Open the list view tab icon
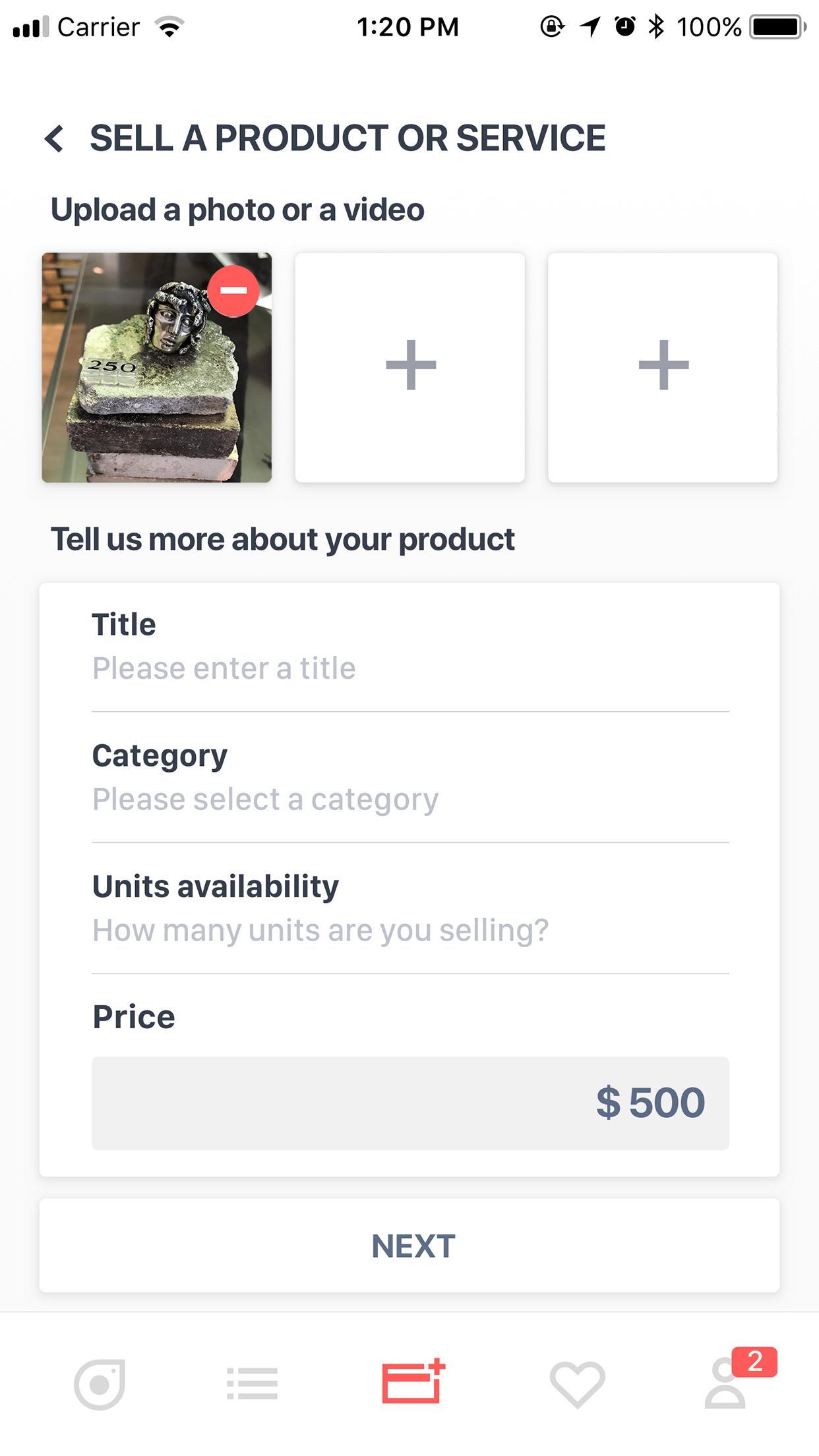 [x=253, y=1383]
